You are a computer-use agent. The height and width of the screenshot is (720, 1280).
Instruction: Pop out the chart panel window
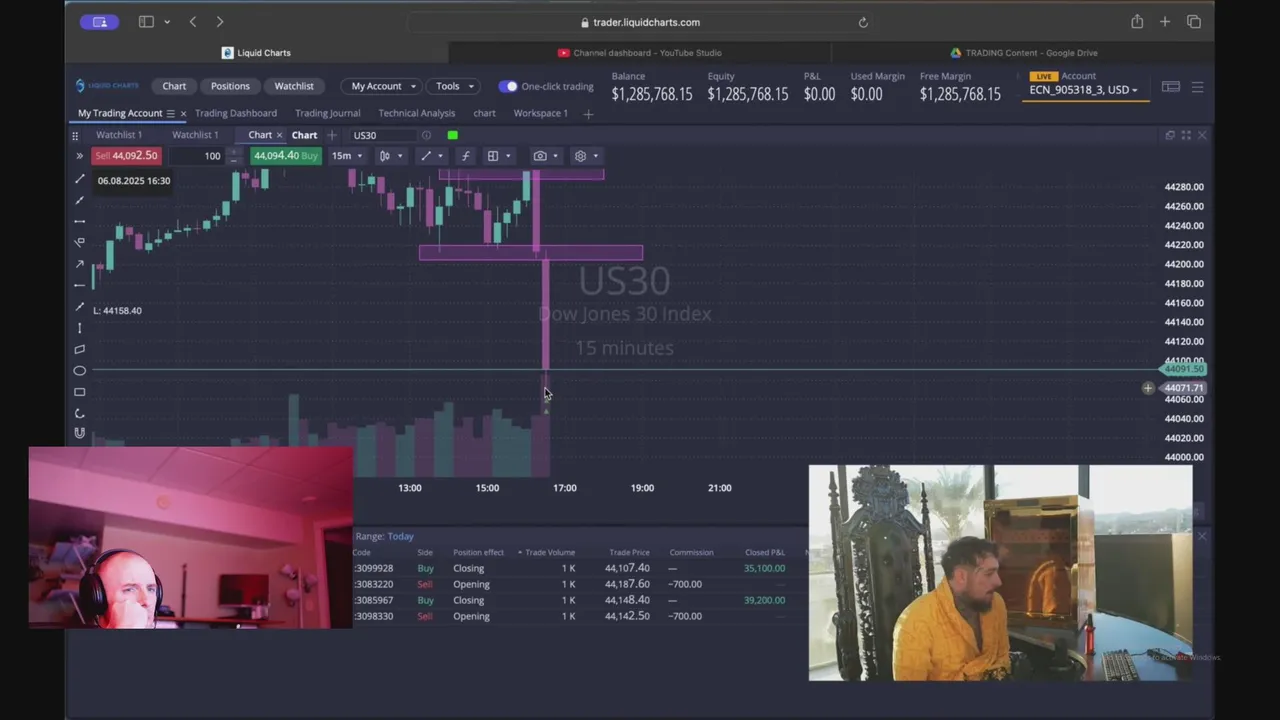(1170, 135)
